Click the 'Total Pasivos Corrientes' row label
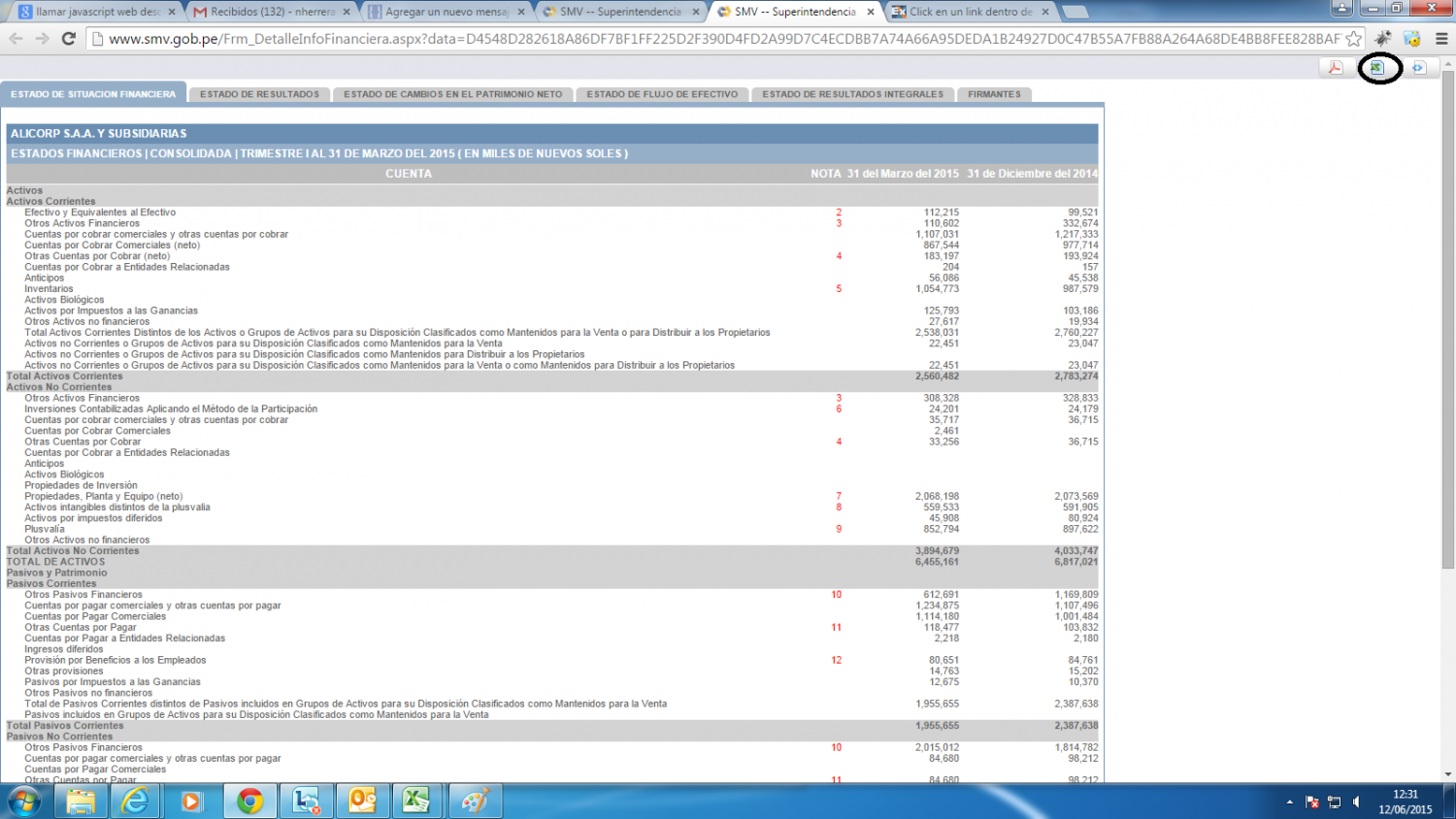 tap(65, 726)
